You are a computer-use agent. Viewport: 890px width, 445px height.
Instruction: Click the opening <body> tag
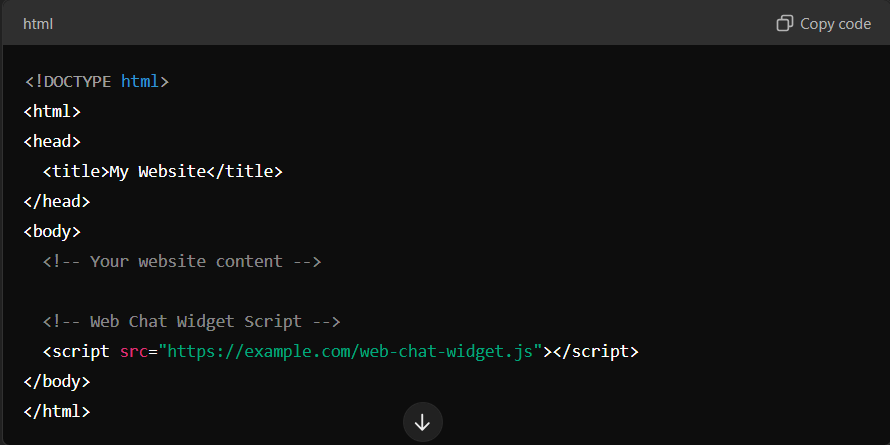(x=52, y=231)
